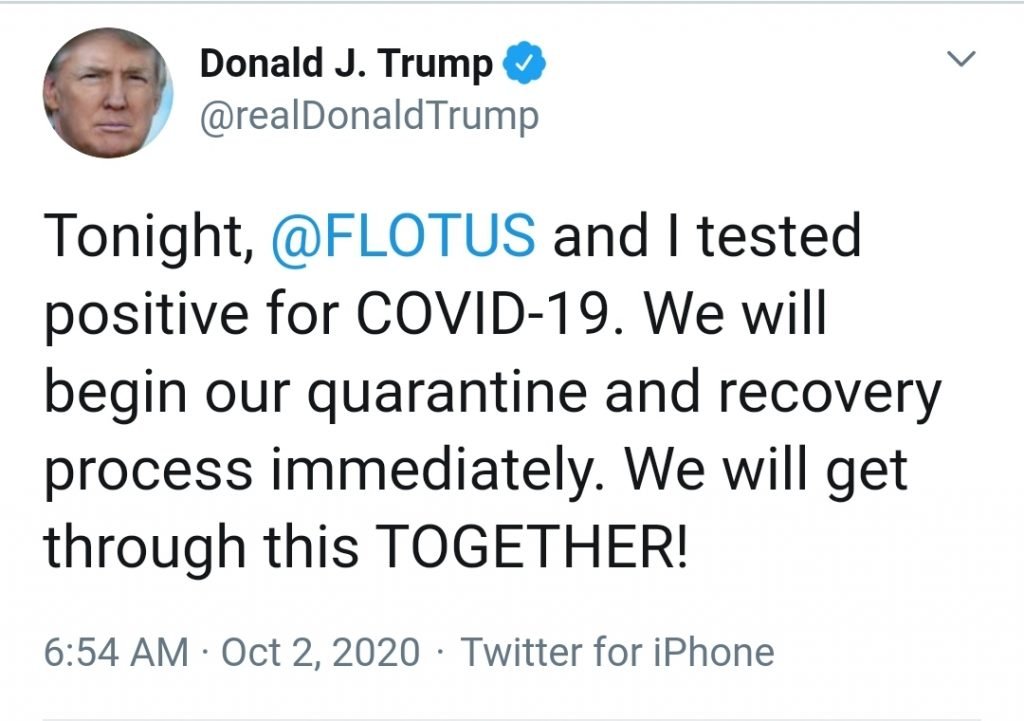Image resolution: width=1024 pixels, height=721 pixels.
Task: Follow the @FLOTUS mention link
Action: pyautogui.click(x=403, y=238)
